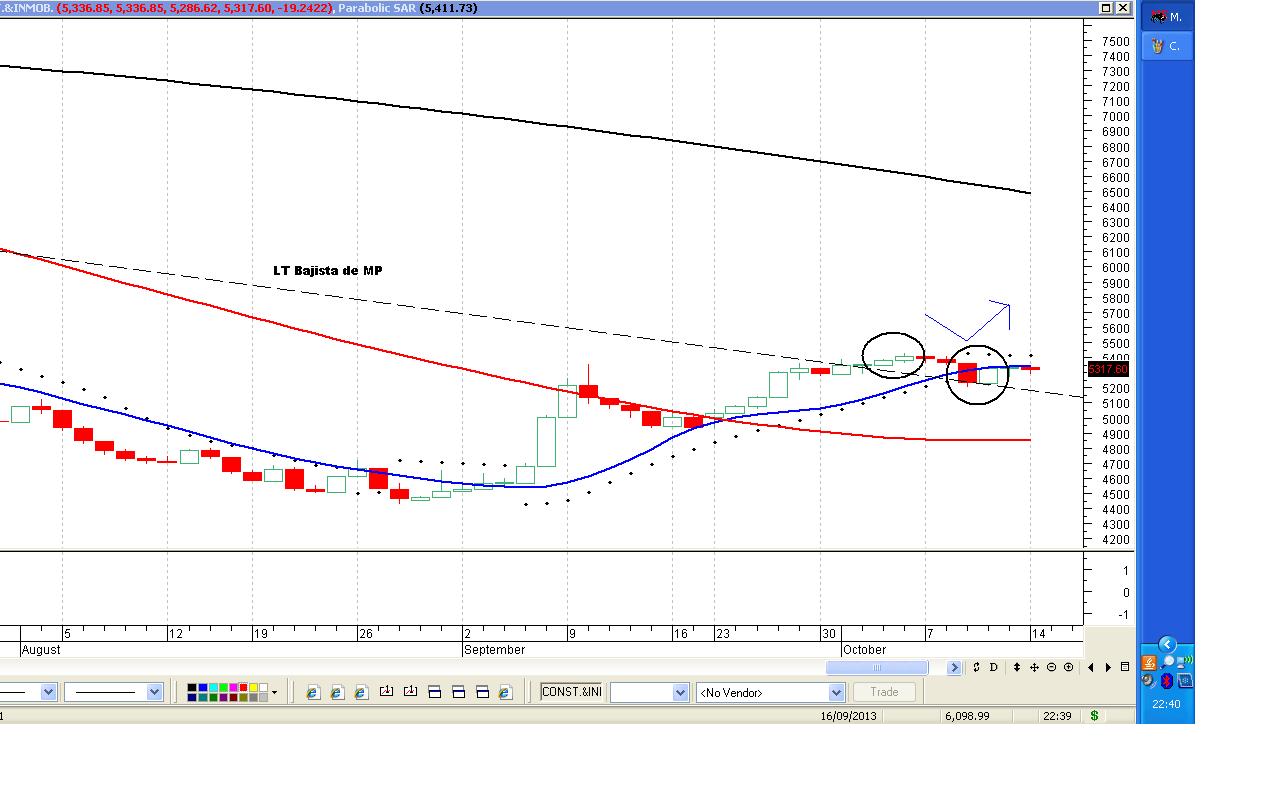This screenshot has width=1280, height=800.
Task: Click the 7500 price axis label
Action: (1115, 42)
